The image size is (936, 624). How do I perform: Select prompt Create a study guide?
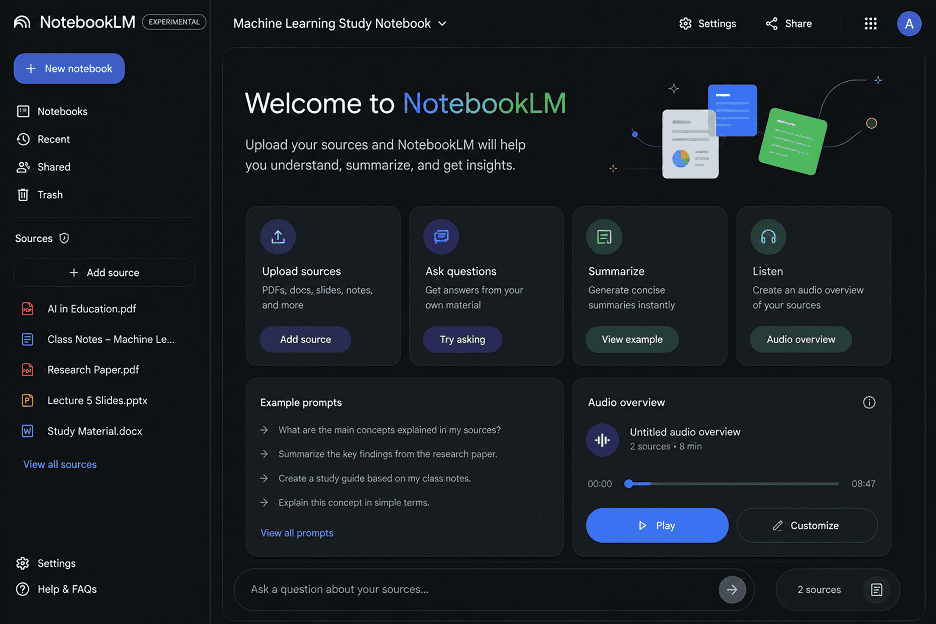[365, 478]
